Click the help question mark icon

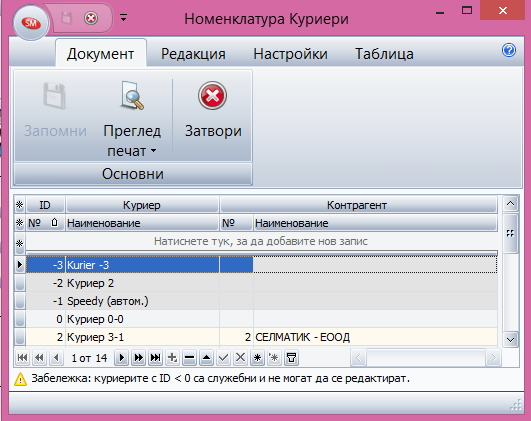(x=509, y=50)
